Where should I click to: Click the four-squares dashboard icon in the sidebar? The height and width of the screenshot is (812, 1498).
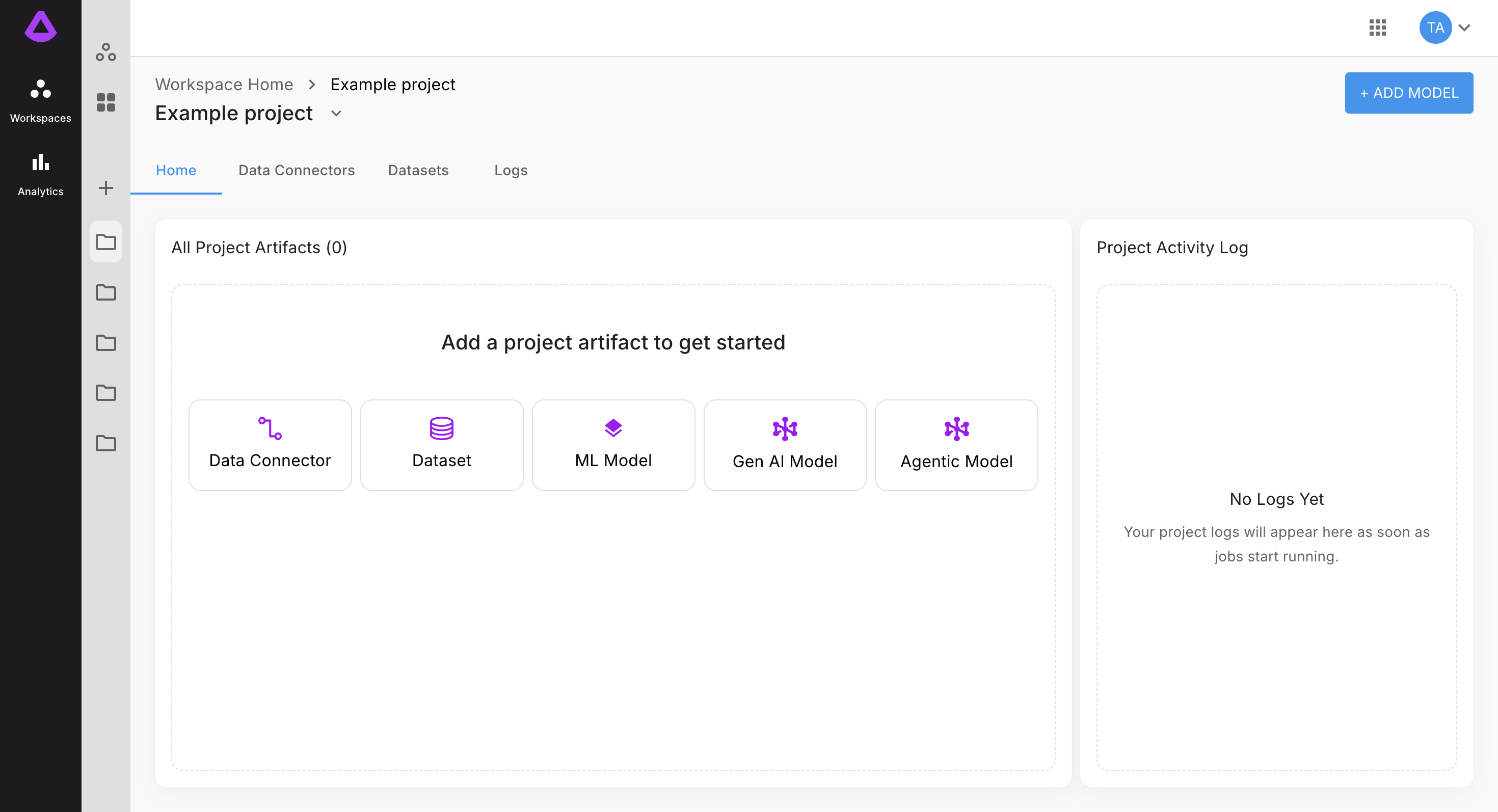[106, 102]
